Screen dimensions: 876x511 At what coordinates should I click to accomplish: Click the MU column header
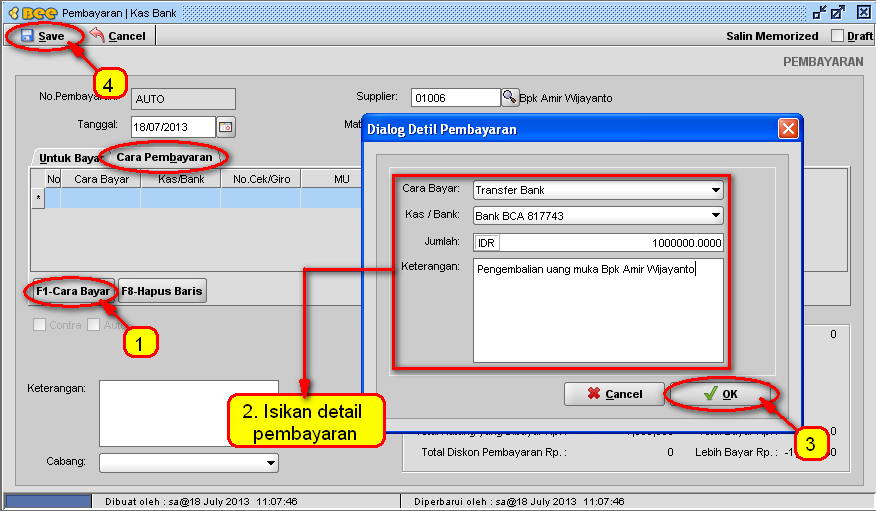pos(341,179)
